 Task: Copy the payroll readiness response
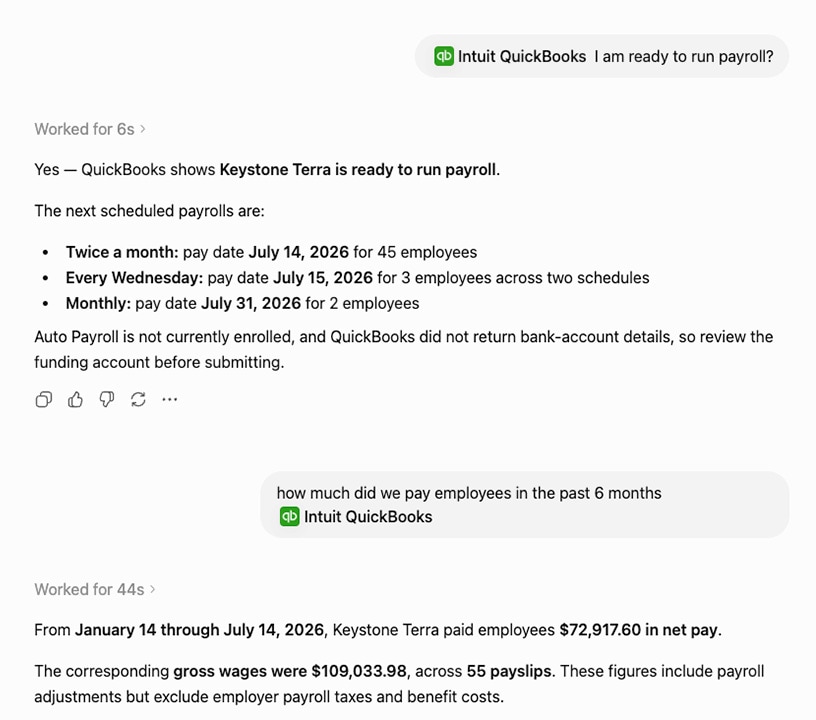tap(44, 400)
